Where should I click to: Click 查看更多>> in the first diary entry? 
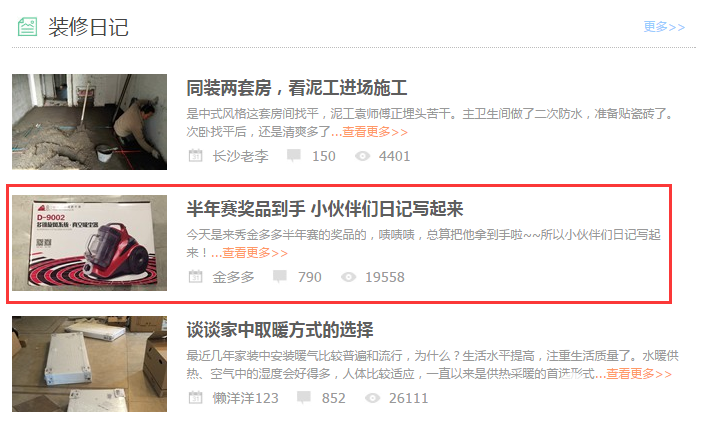pos(375,132)
